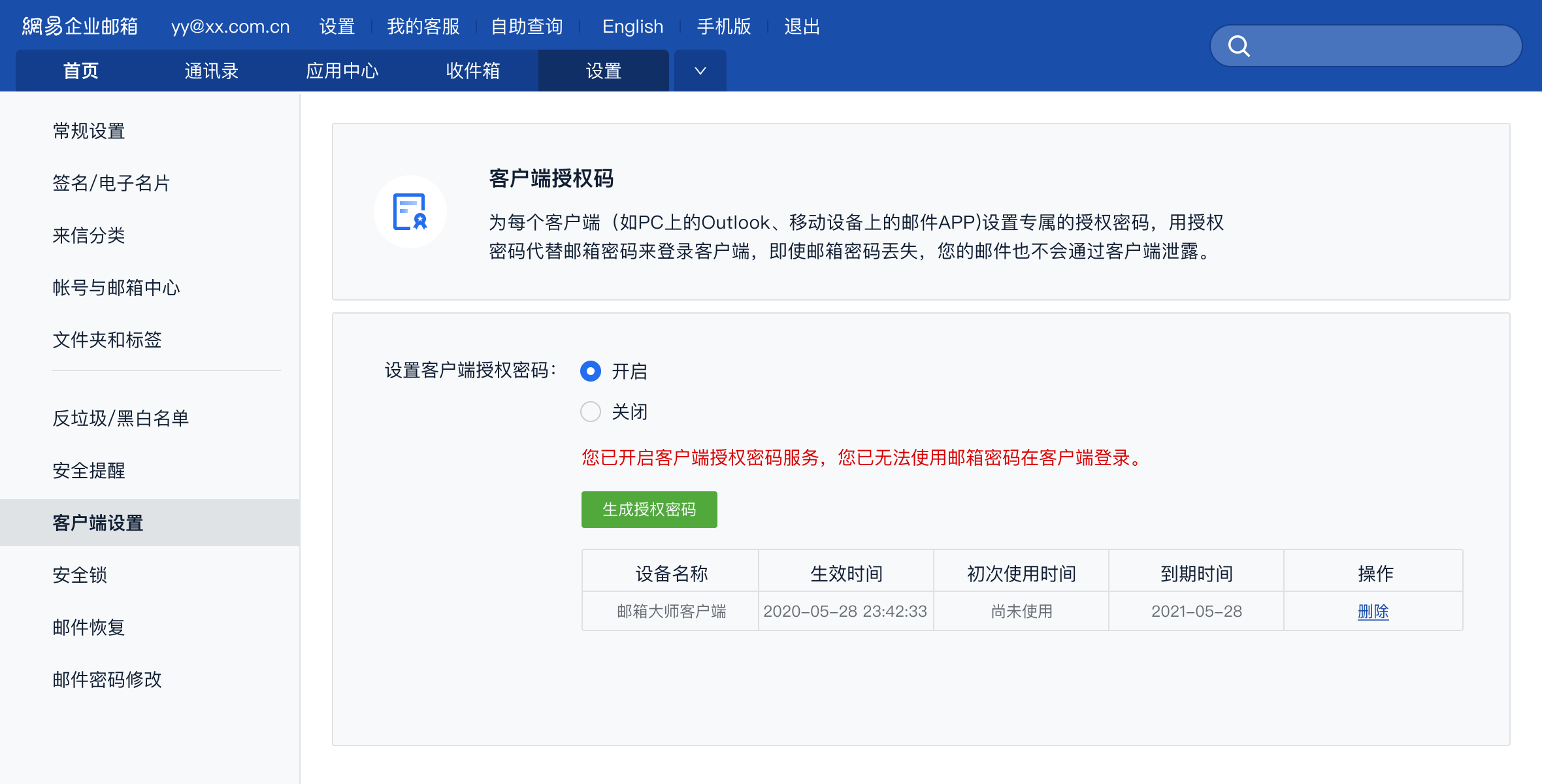Click the client authorization certificate icon
This screenshot has height=784, width=1542.
[x=410, y=212]
